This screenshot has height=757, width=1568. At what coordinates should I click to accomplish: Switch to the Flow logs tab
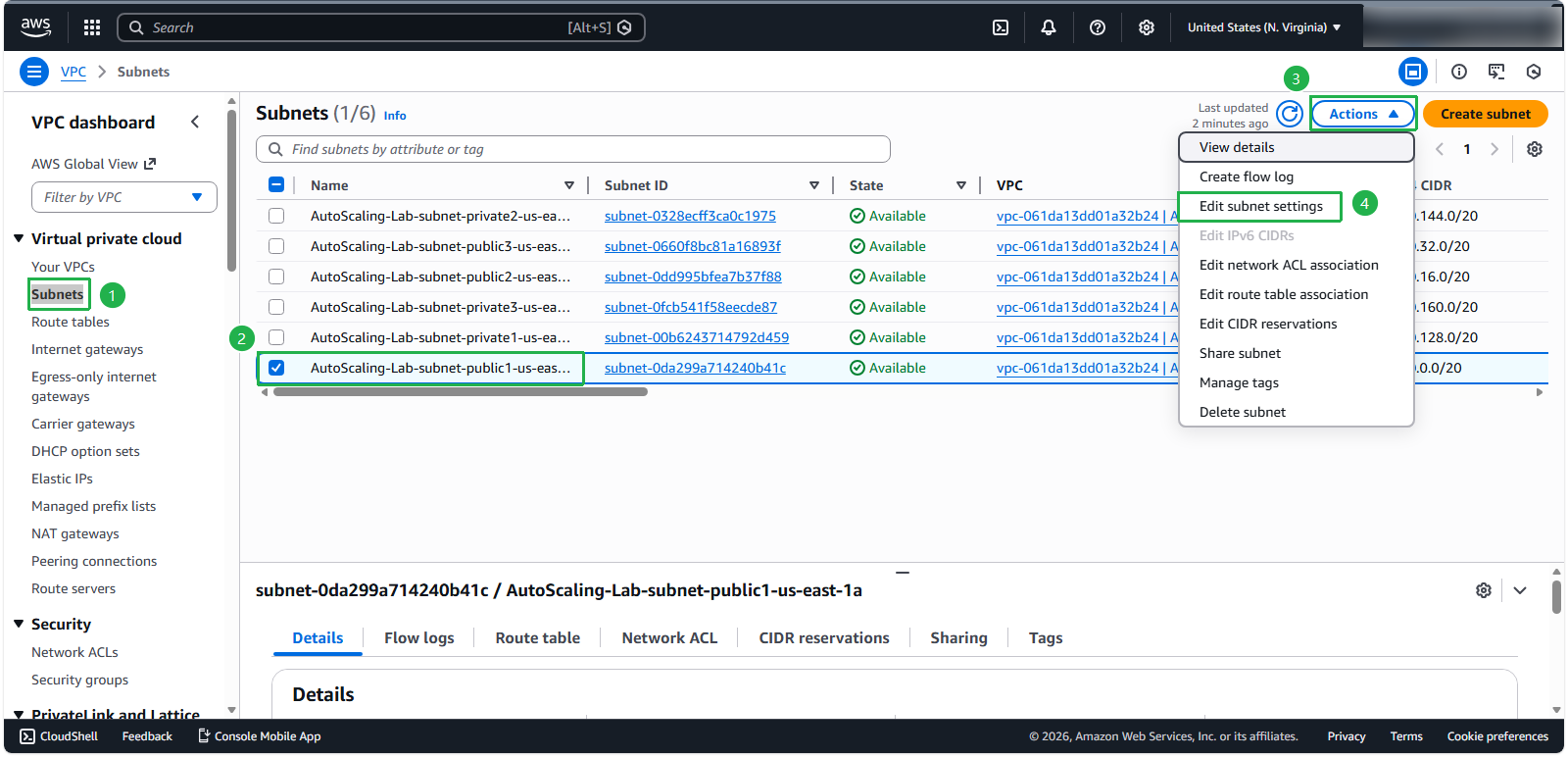[419, 637]
